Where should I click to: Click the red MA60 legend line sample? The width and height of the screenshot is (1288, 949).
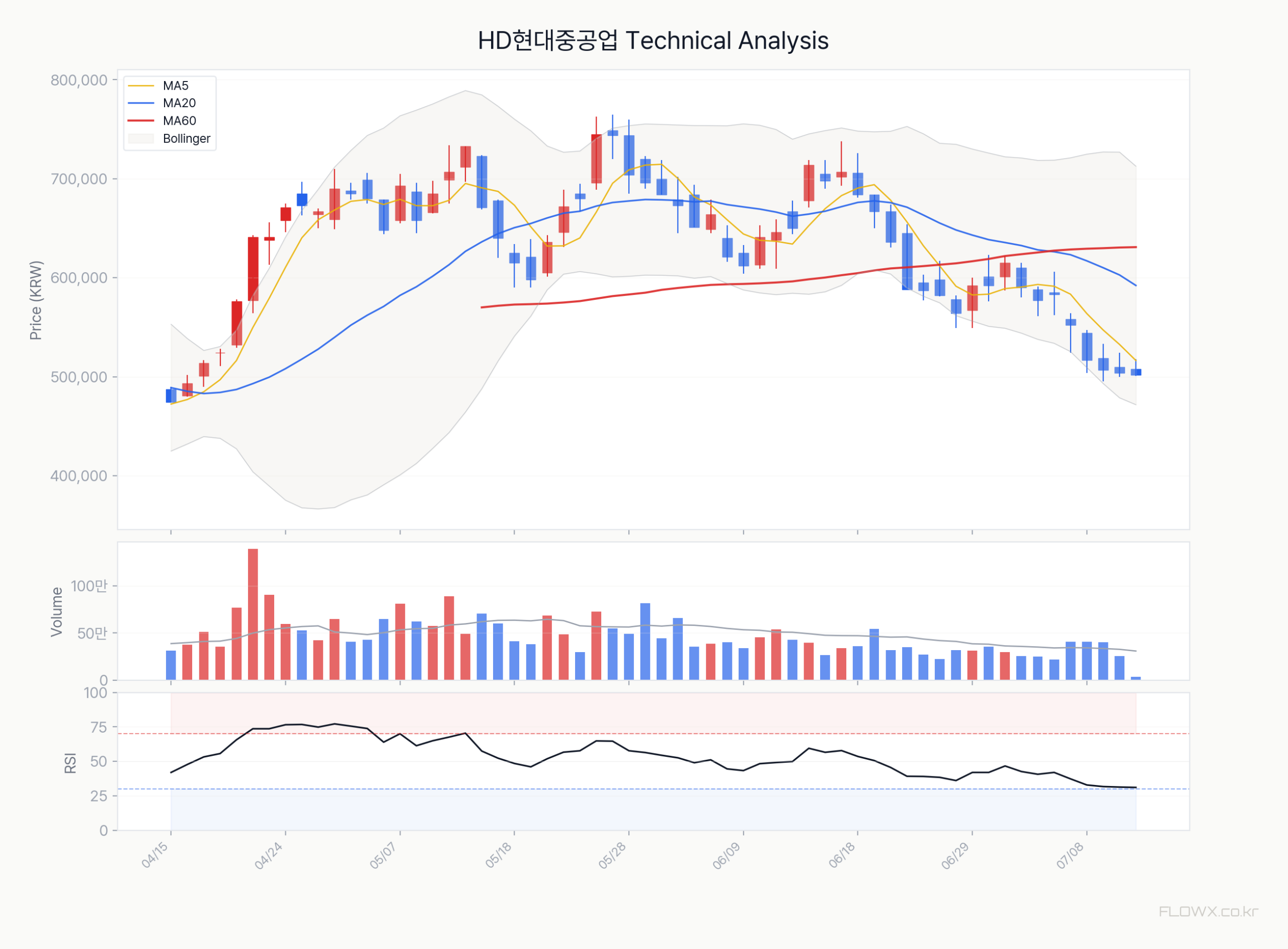pos(141,121)
